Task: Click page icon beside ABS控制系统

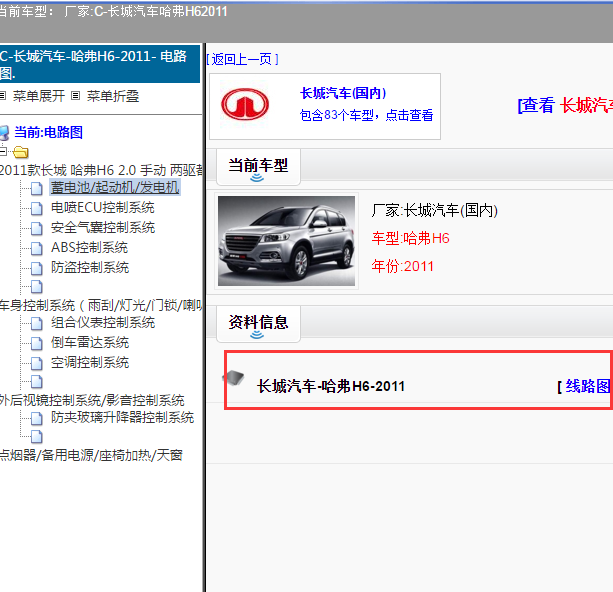Action: point(37,248)
